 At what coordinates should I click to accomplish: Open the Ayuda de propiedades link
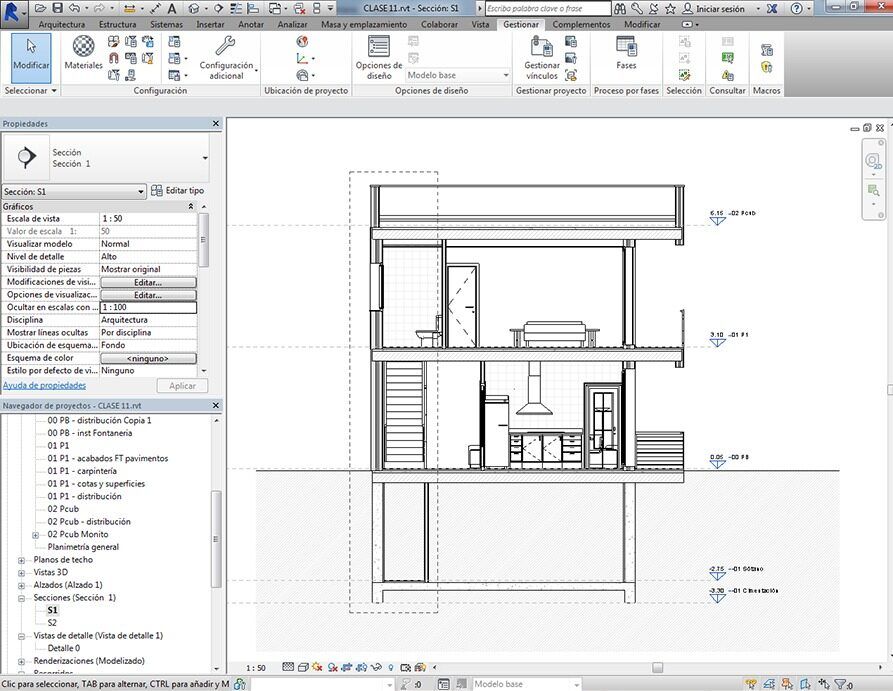click(44, 385)
